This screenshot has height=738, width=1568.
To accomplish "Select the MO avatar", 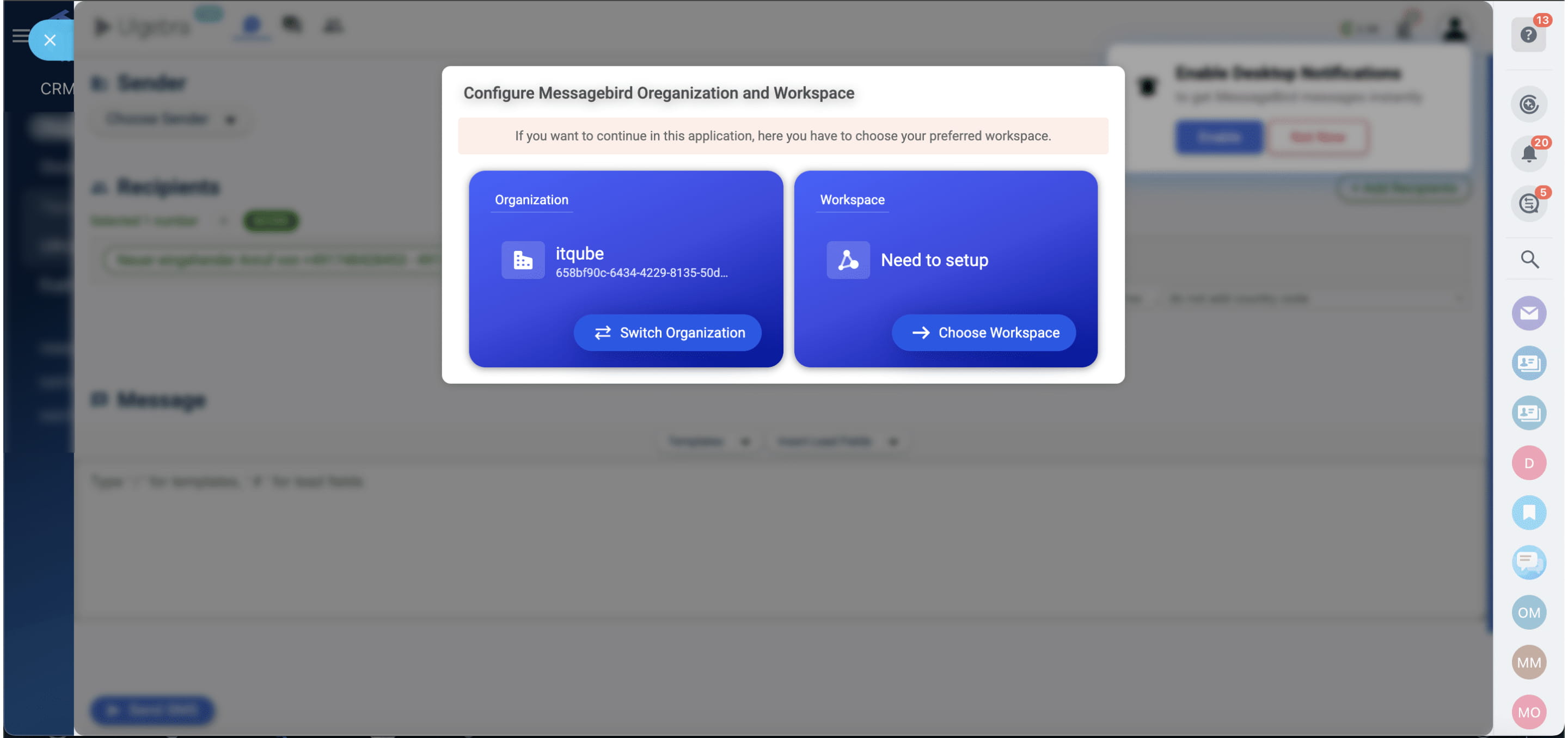I will (1529, 713).
